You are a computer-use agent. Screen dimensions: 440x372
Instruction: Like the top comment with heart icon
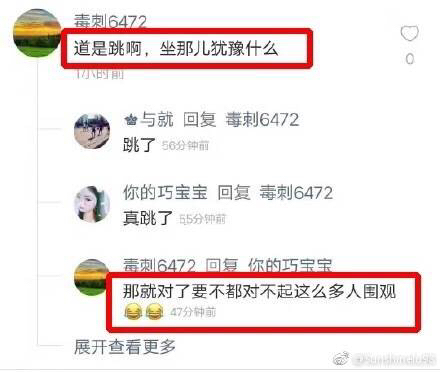(x=409, y=33)
